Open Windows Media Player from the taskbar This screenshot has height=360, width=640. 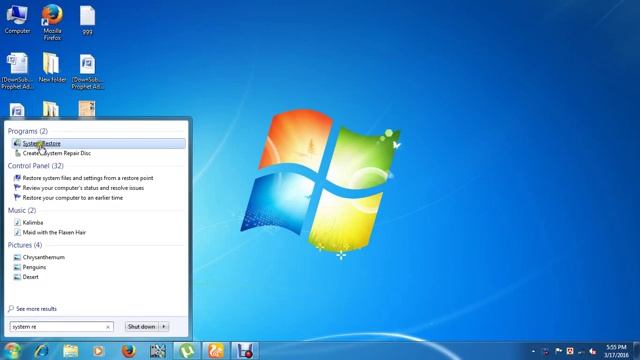(x=98, y=351)
